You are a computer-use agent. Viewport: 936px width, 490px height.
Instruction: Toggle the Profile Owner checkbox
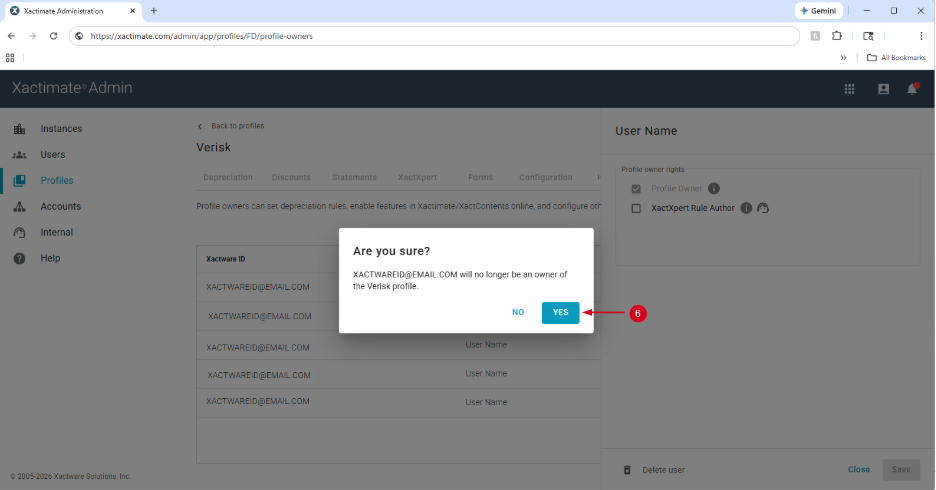(x=636, y=189)
